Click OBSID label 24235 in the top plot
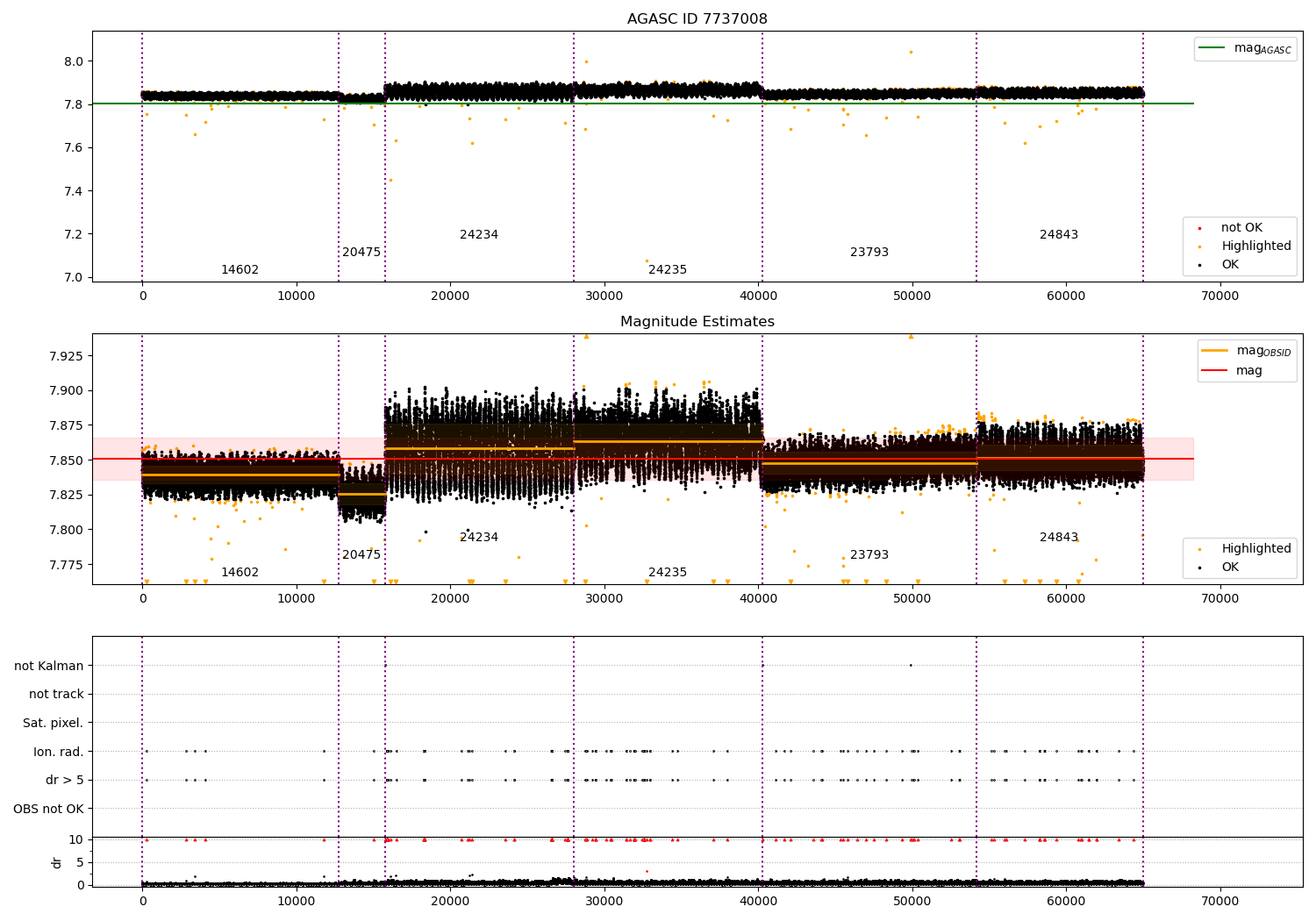The height and width of the screenshot is (921, 1316). (668, 270)
